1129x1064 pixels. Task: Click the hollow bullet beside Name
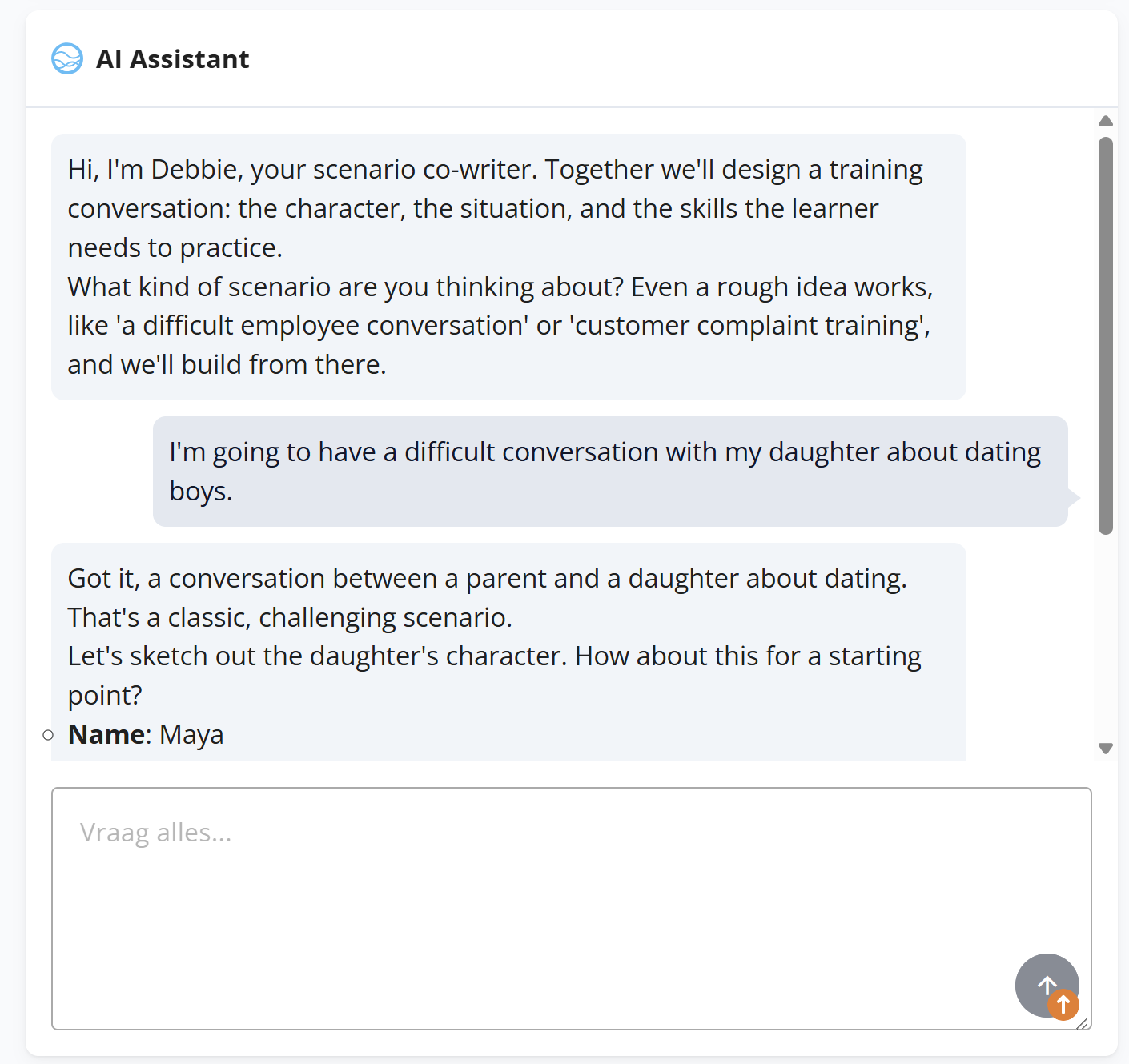tap(49, 734)
